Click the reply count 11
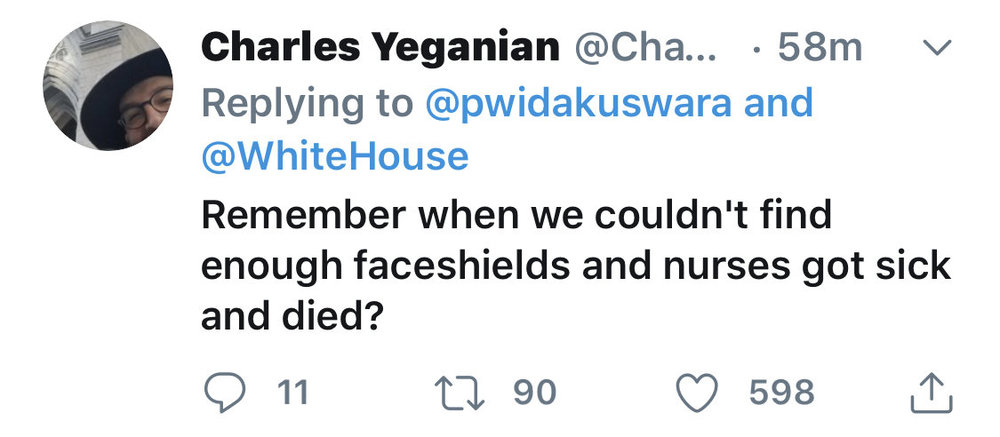1000x437 pixels. [x=292, y=392]
